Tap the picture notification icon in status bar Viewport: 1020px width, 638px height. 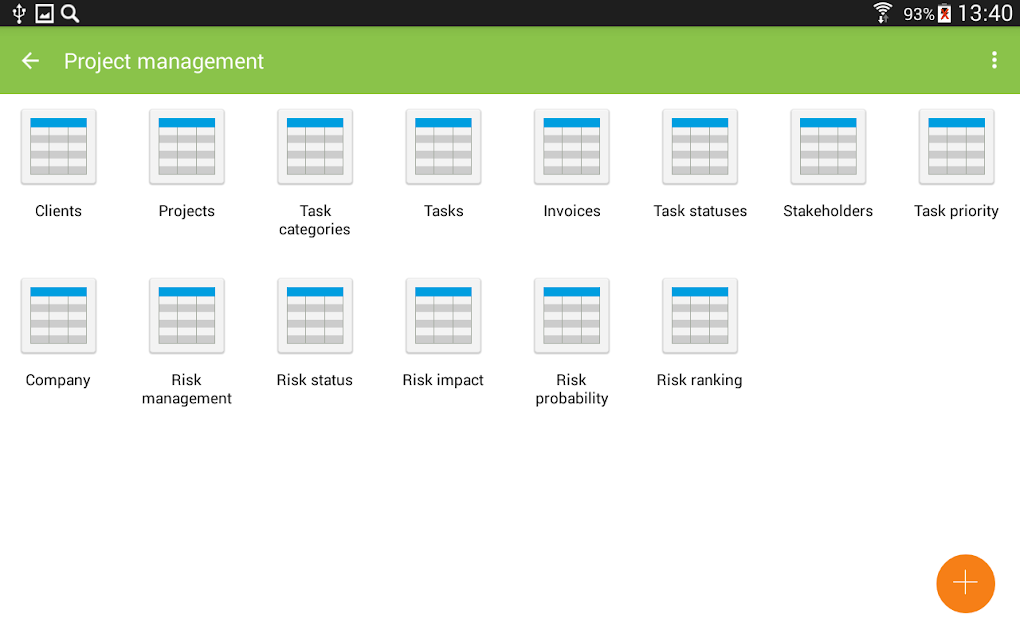44,13
